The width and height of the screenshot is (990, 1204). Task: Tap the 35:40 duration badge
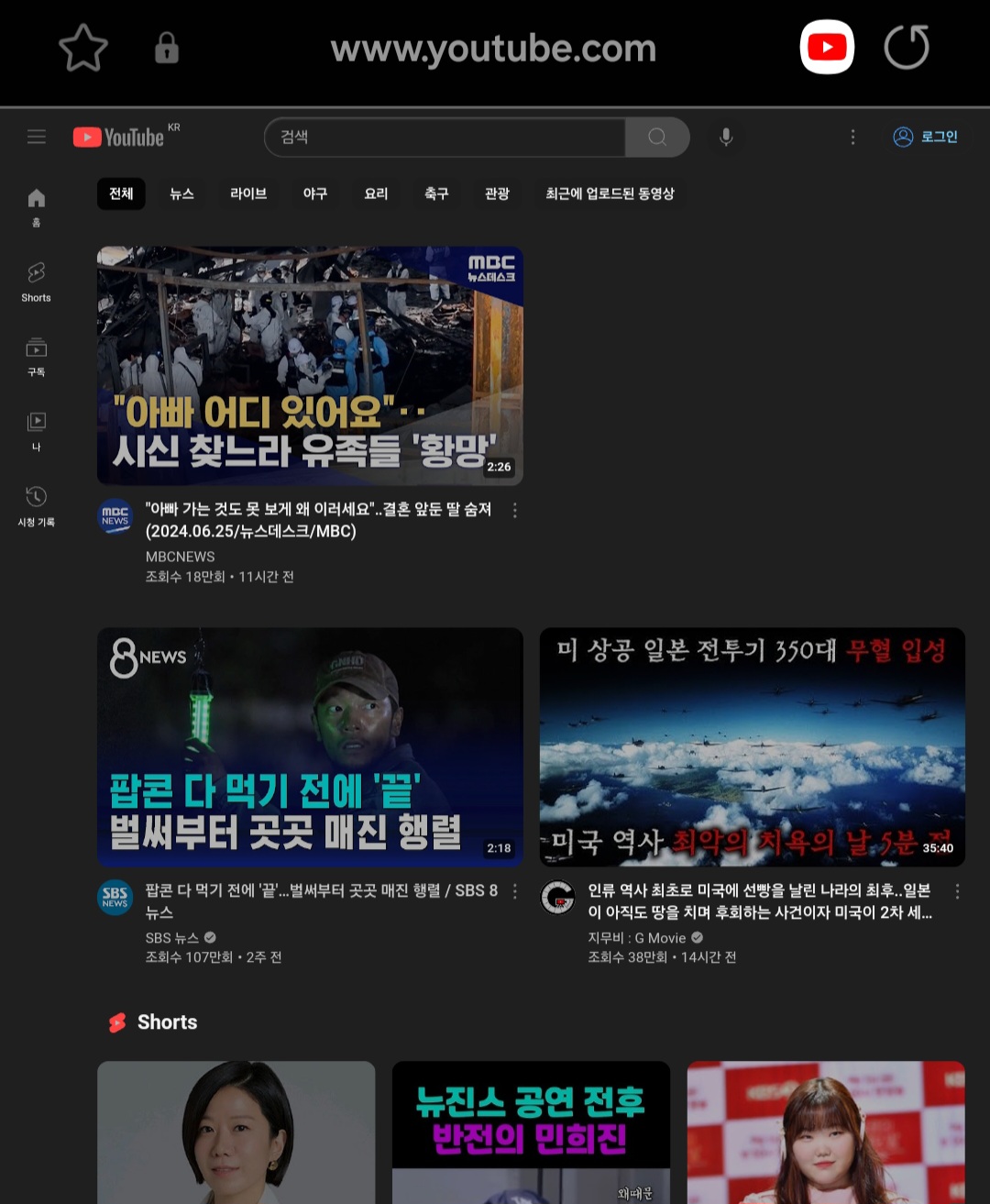click(x=938, y=848)
